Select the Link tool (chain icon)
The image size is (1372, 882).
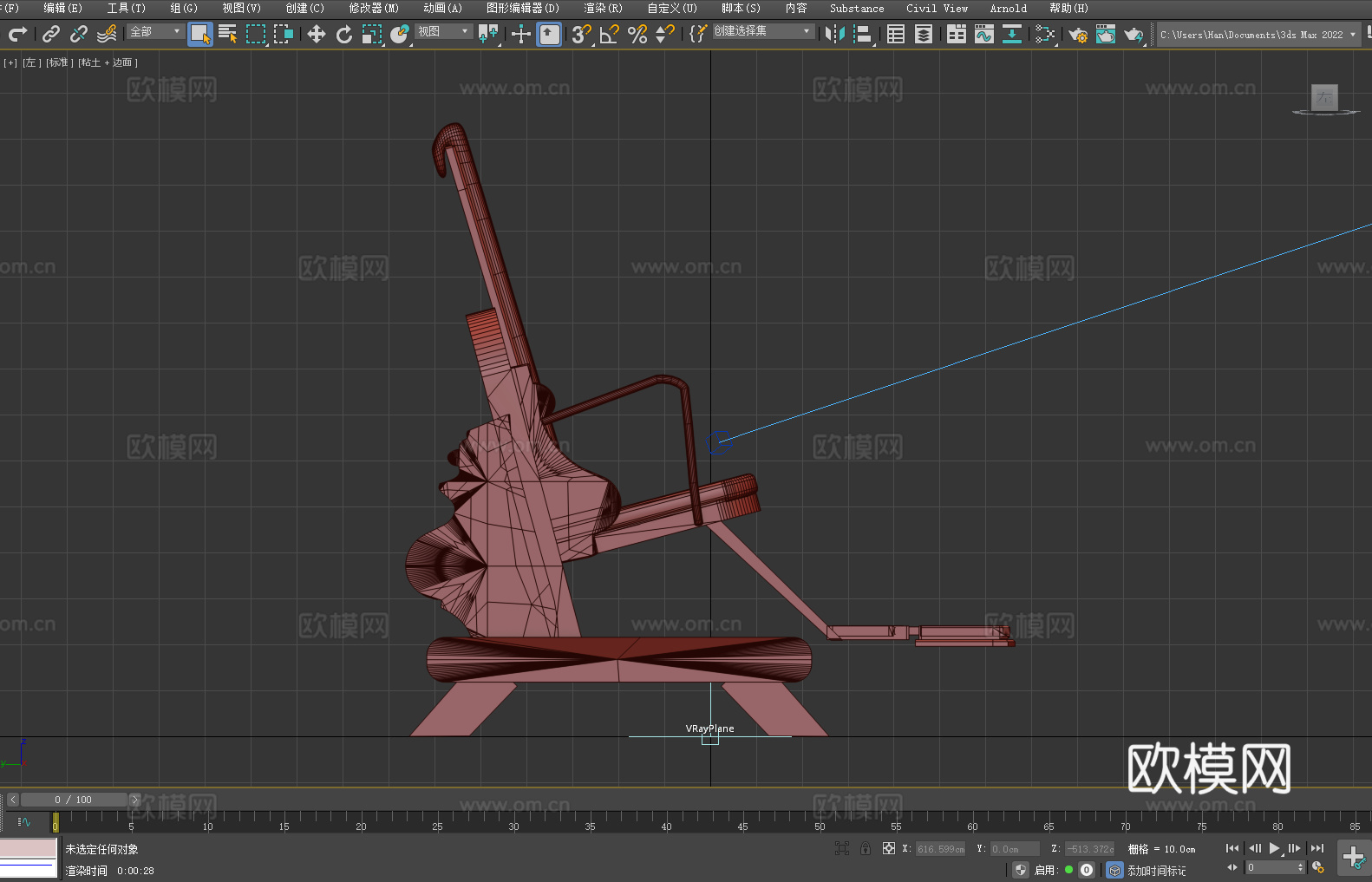(x=51, y=34)
